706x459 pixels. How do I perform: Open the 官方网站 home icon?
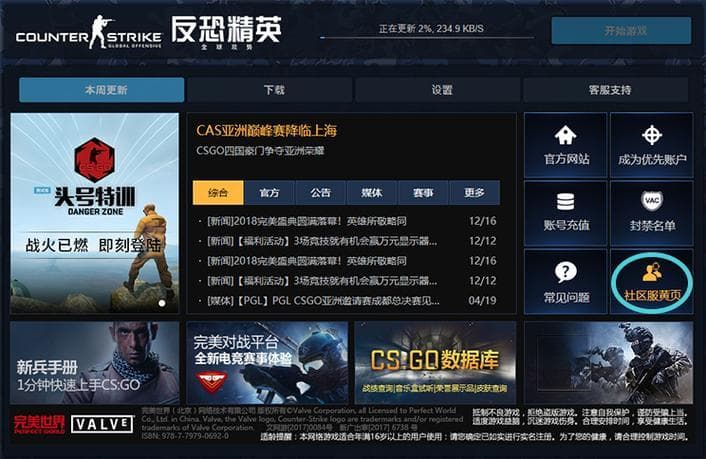566,135
